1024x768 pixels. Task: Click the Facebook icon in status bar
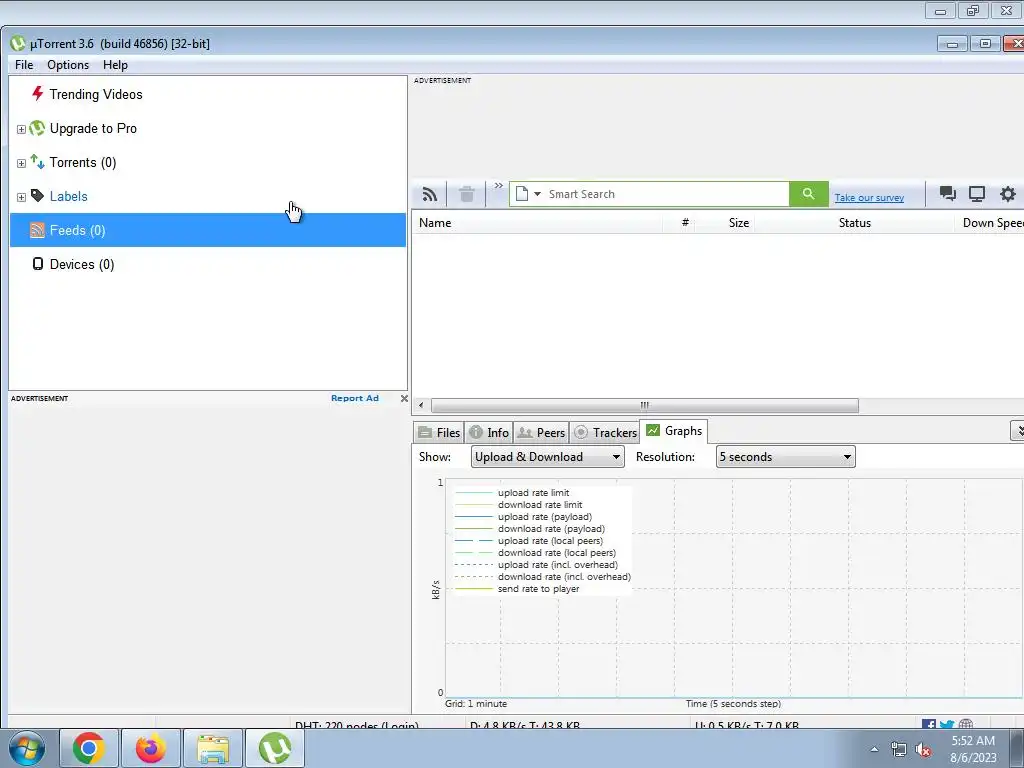(x=929, y=726)
